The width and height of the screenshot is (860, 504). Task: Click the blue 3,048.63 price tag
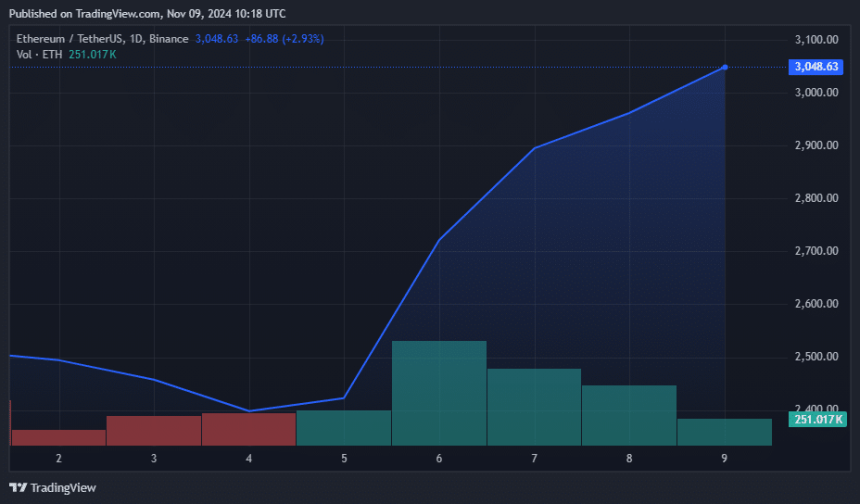coord(813,67)
